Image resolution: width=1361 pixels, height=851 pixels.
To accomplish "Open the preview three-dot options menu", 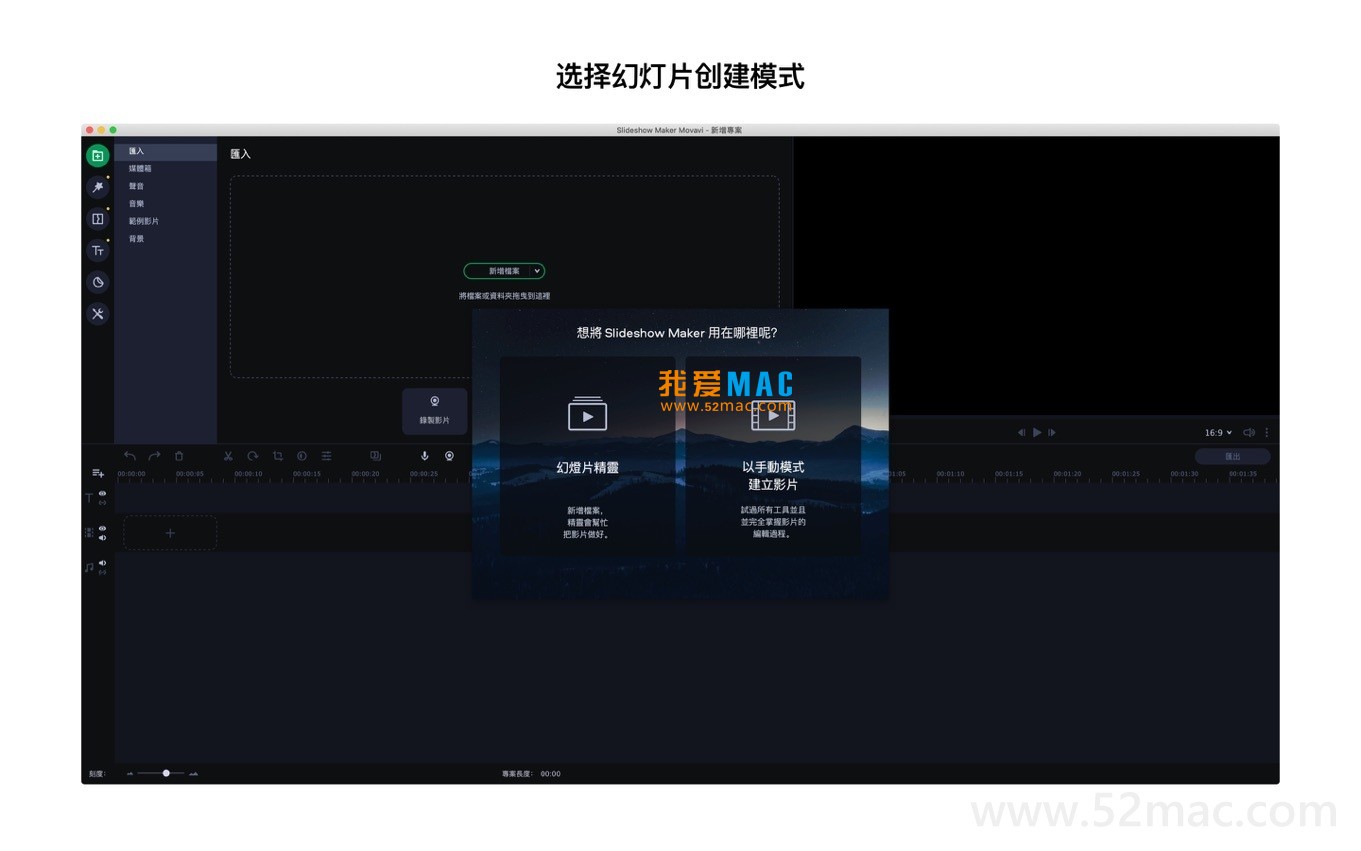I will pos(1267,433).
